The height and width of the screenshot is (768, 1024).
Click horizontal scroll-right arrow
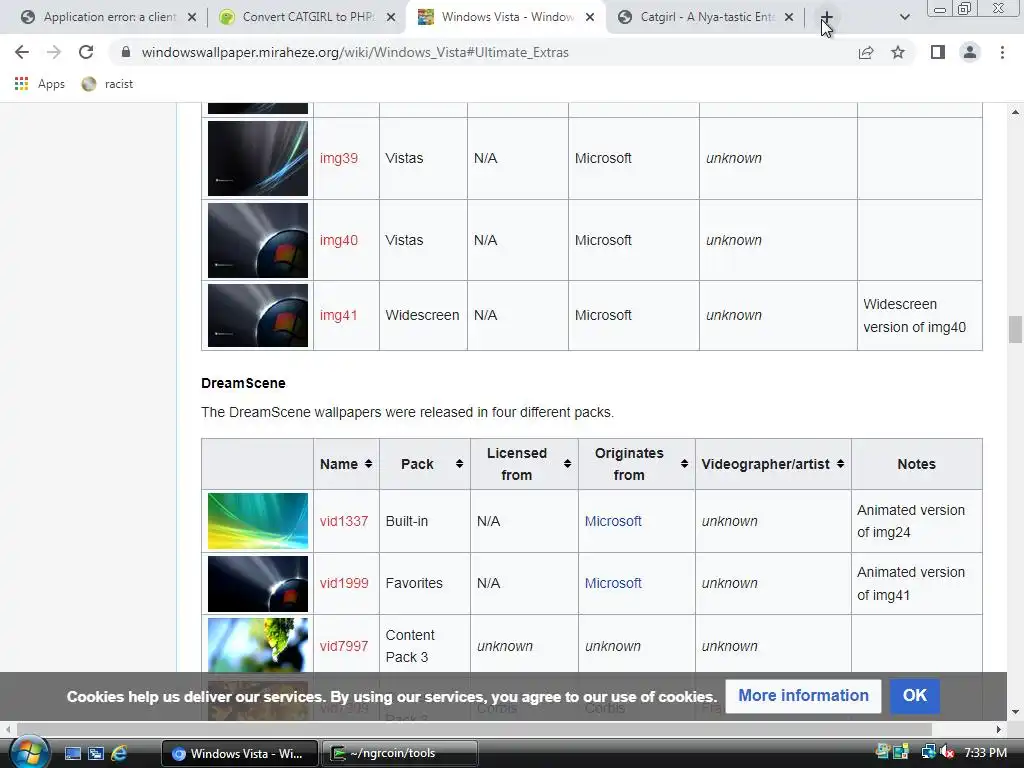coord(999,729)
